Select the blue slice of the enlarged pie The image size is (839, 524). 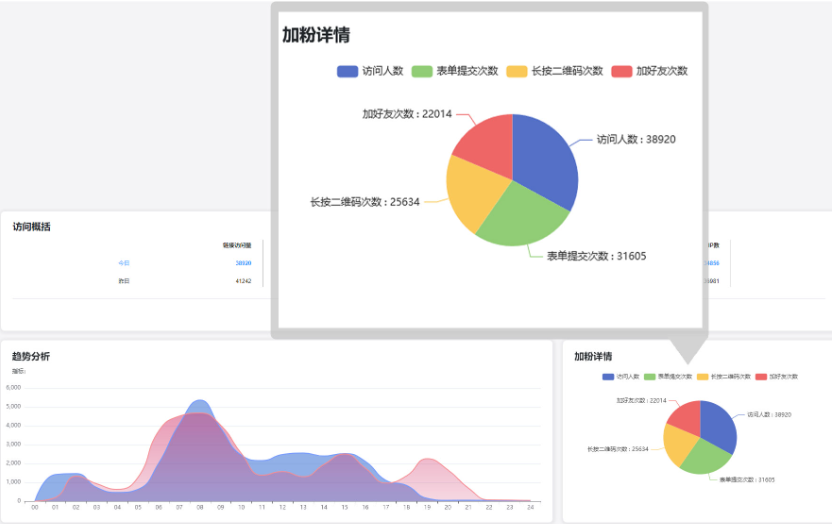545,160
